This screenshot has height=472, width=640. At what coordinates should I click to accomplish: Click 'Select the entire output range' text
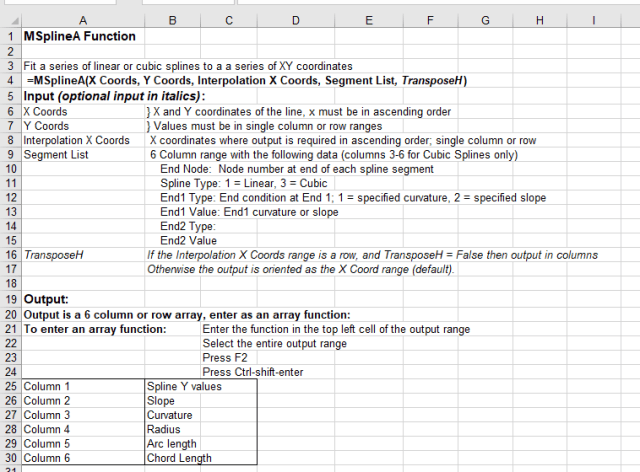point(275,343)
